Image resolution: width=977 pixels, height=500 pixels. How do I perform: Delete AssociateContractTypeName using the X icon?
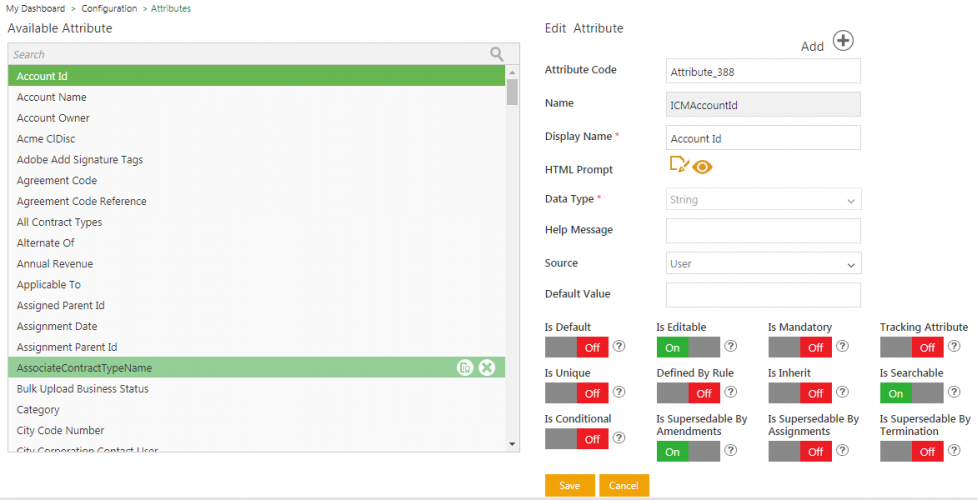click(487, 368)
